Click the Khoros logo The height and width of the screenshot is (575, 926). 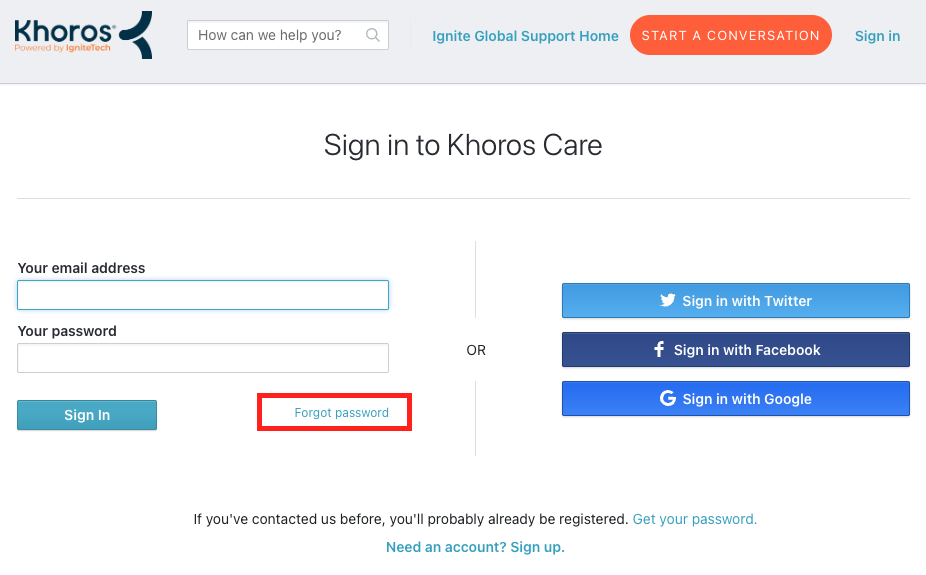click(x=83, y=35)
